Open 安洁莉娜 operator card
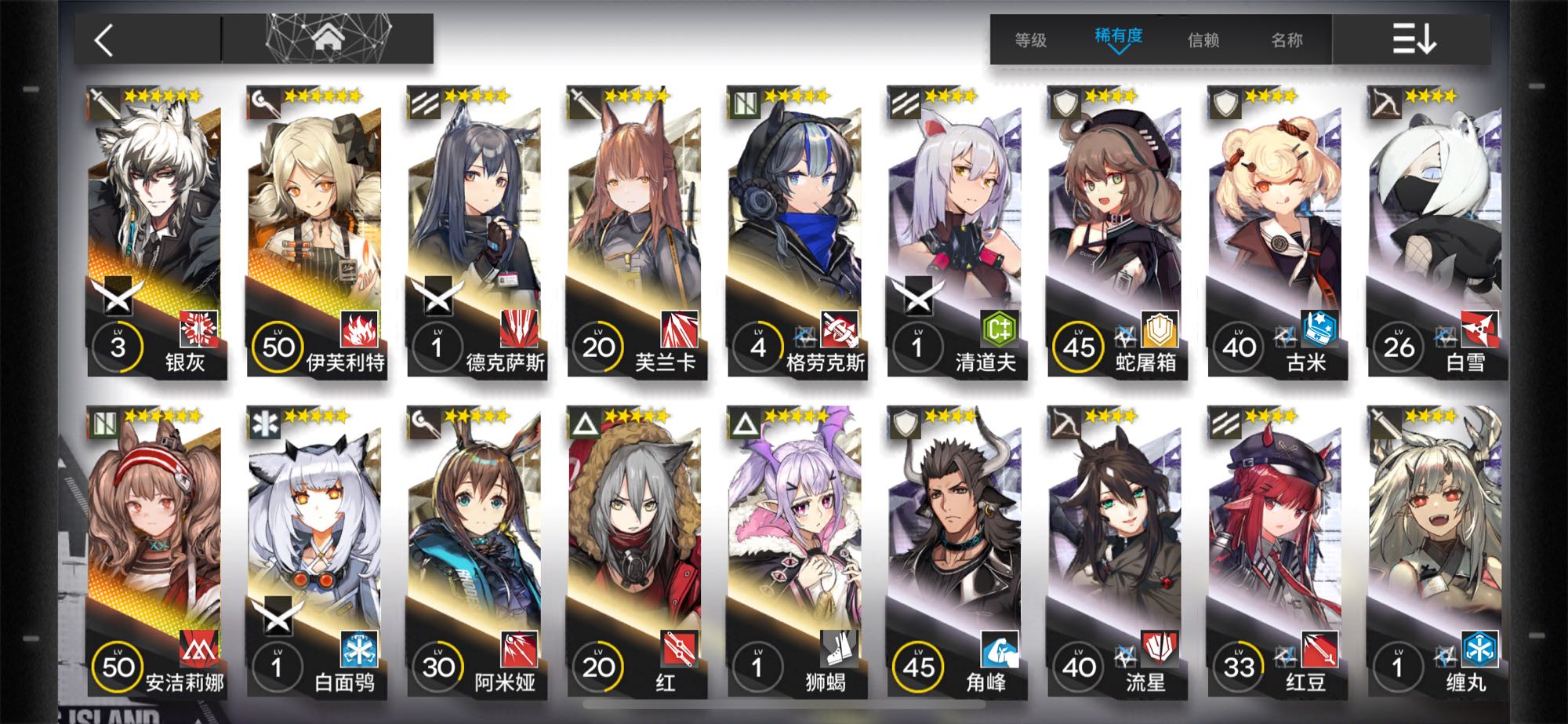Image resolution: width=1568 pixels, height=724 pixels. [154, 551]
